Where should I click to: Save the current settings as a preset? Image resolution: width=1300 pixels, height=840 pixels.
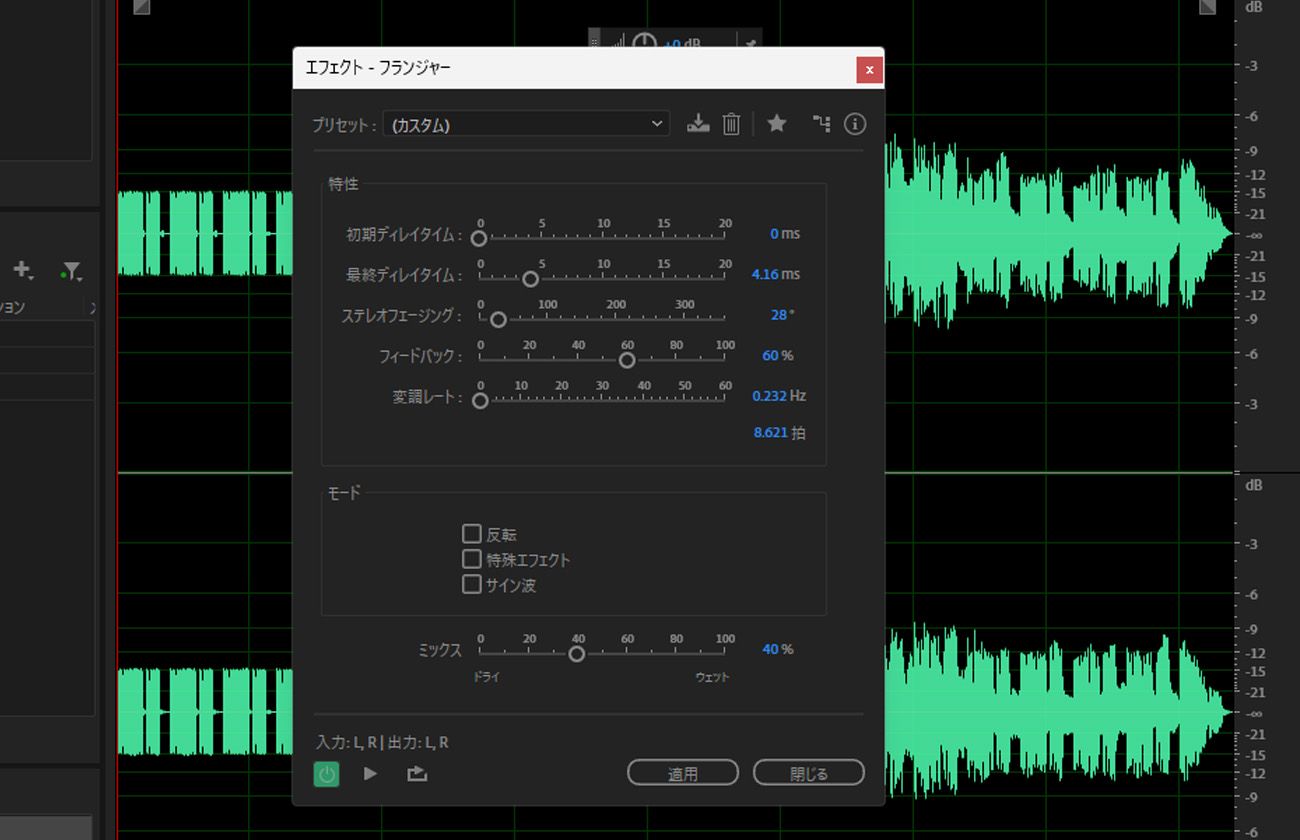coord(698,124)
